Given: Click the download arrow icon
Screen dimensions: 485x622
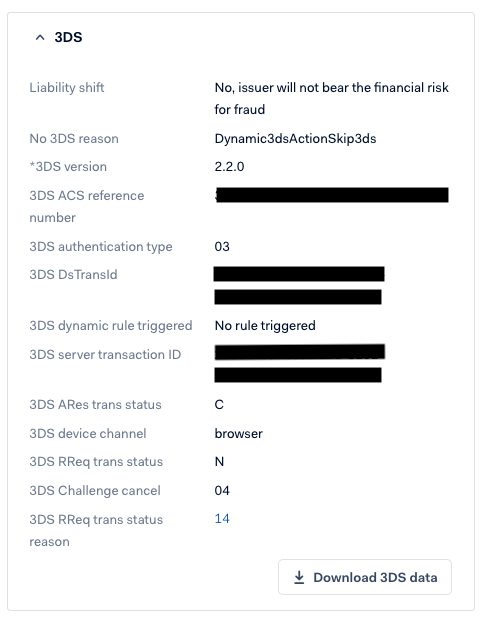Looking at the screenshot, I should point(299,578).
